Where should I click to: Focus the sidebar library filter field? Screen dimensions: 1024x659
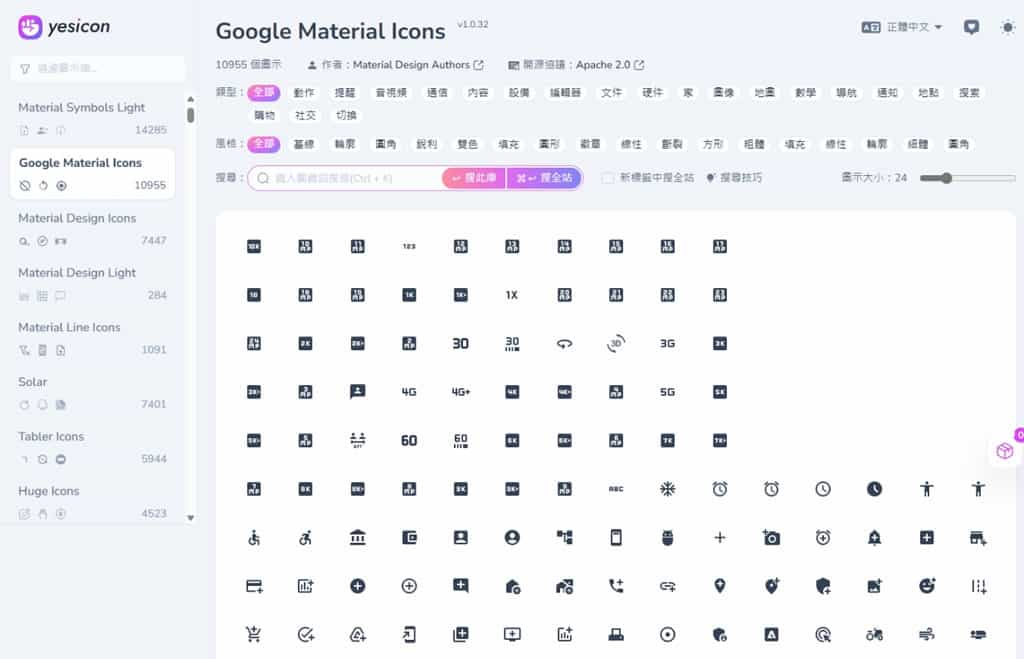click(98, 69)
